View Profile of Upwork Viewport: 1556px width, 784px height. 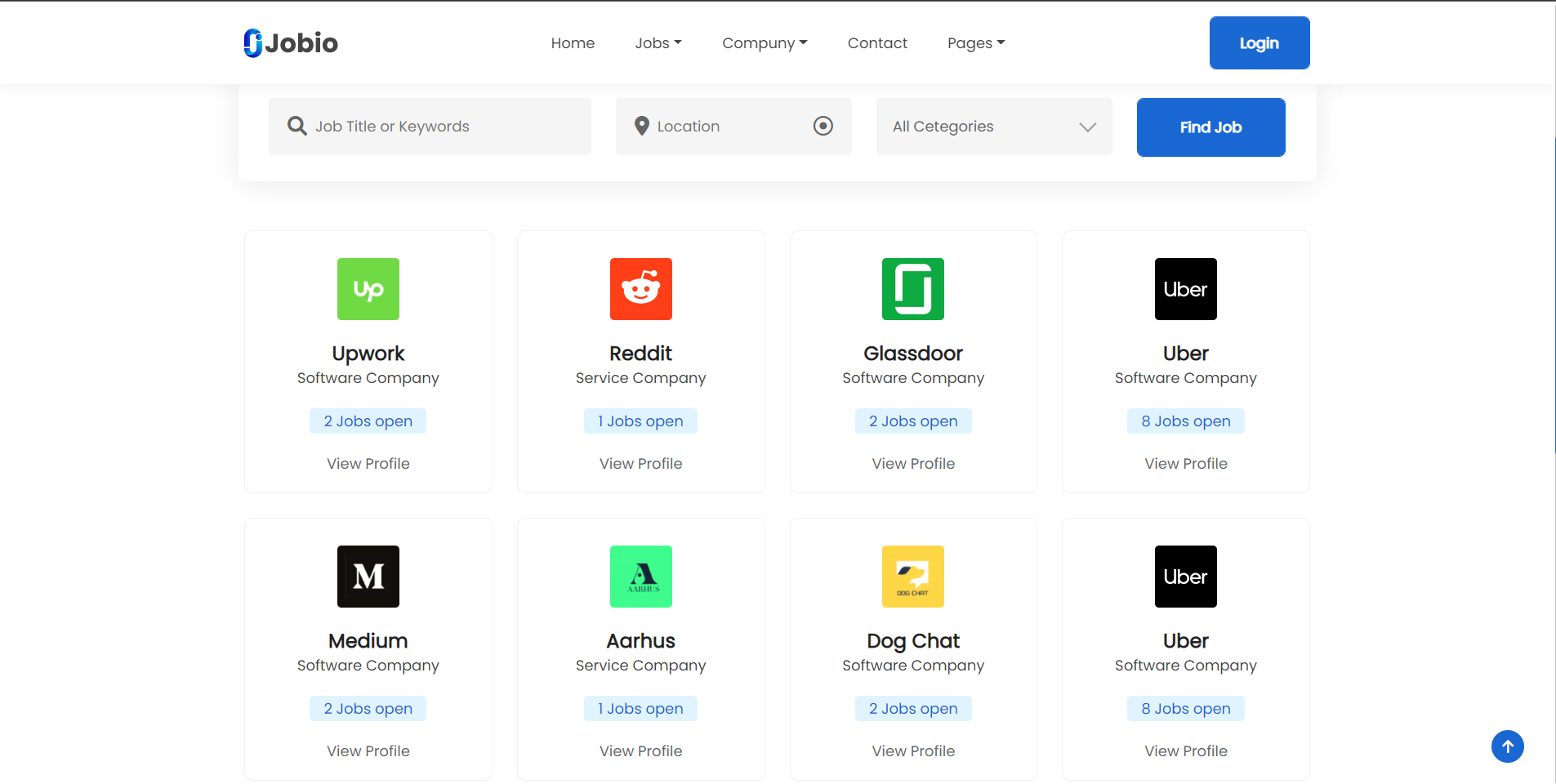(x=368, y=464)
